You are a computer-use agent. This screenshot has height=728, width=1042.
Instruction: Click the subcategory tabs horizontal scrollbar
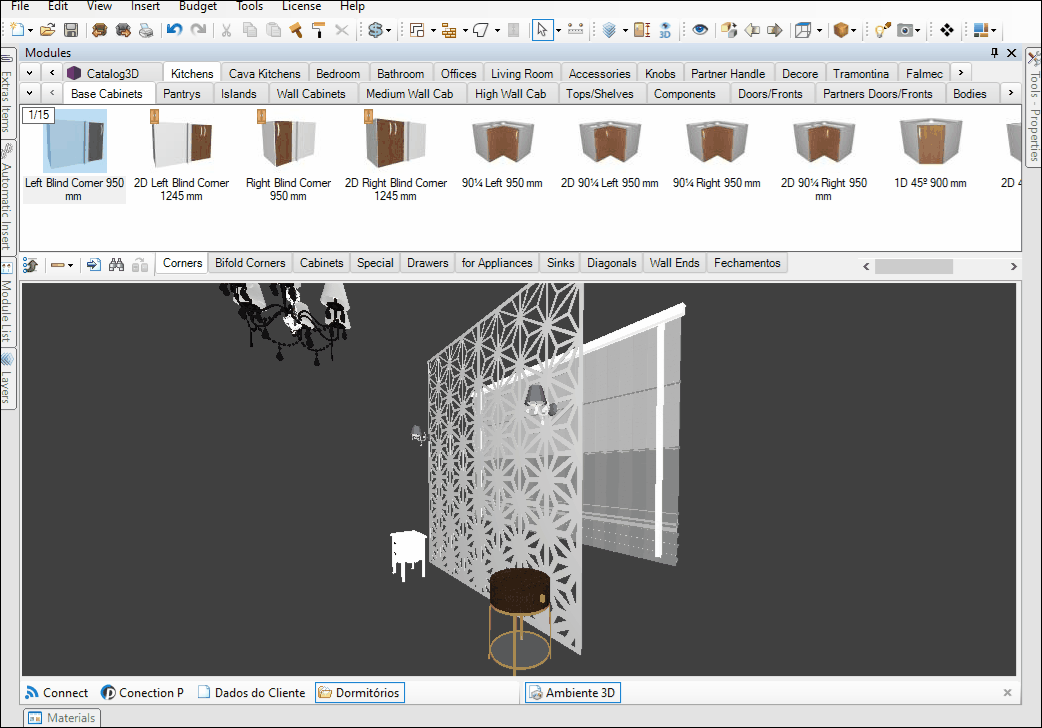(x=913, y=266)
